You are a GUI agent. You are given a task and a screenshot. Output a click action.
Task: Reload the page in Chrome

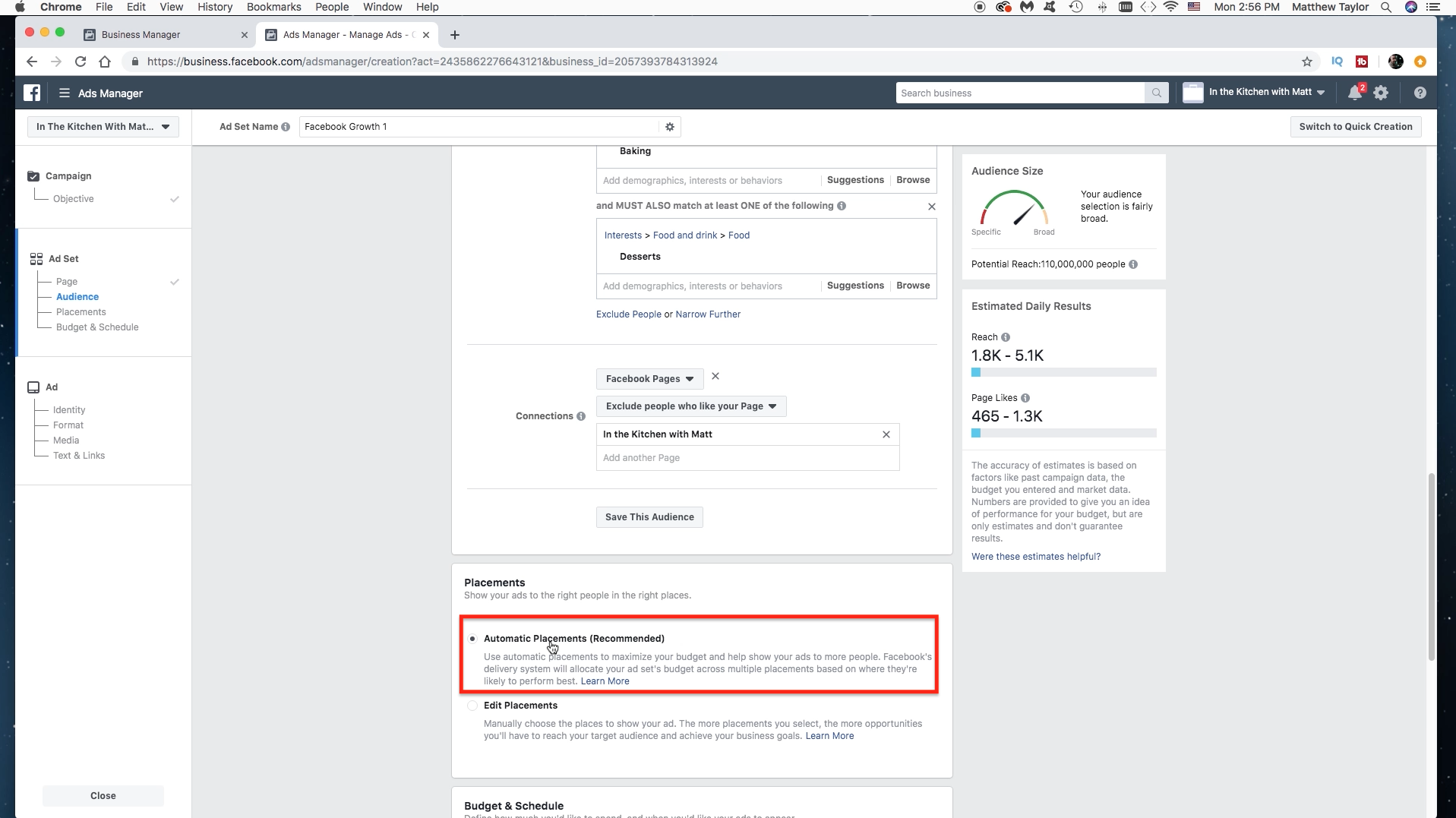click(x=81, y=62)
